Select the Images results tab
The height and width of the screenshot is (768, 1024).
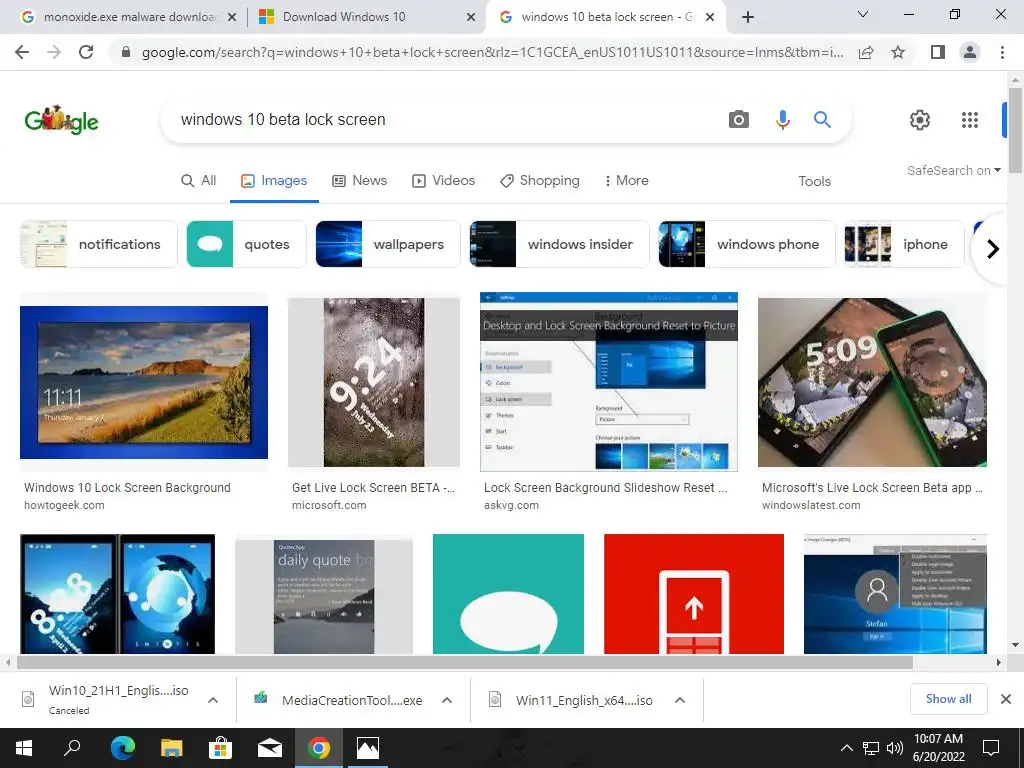(274, 181)
